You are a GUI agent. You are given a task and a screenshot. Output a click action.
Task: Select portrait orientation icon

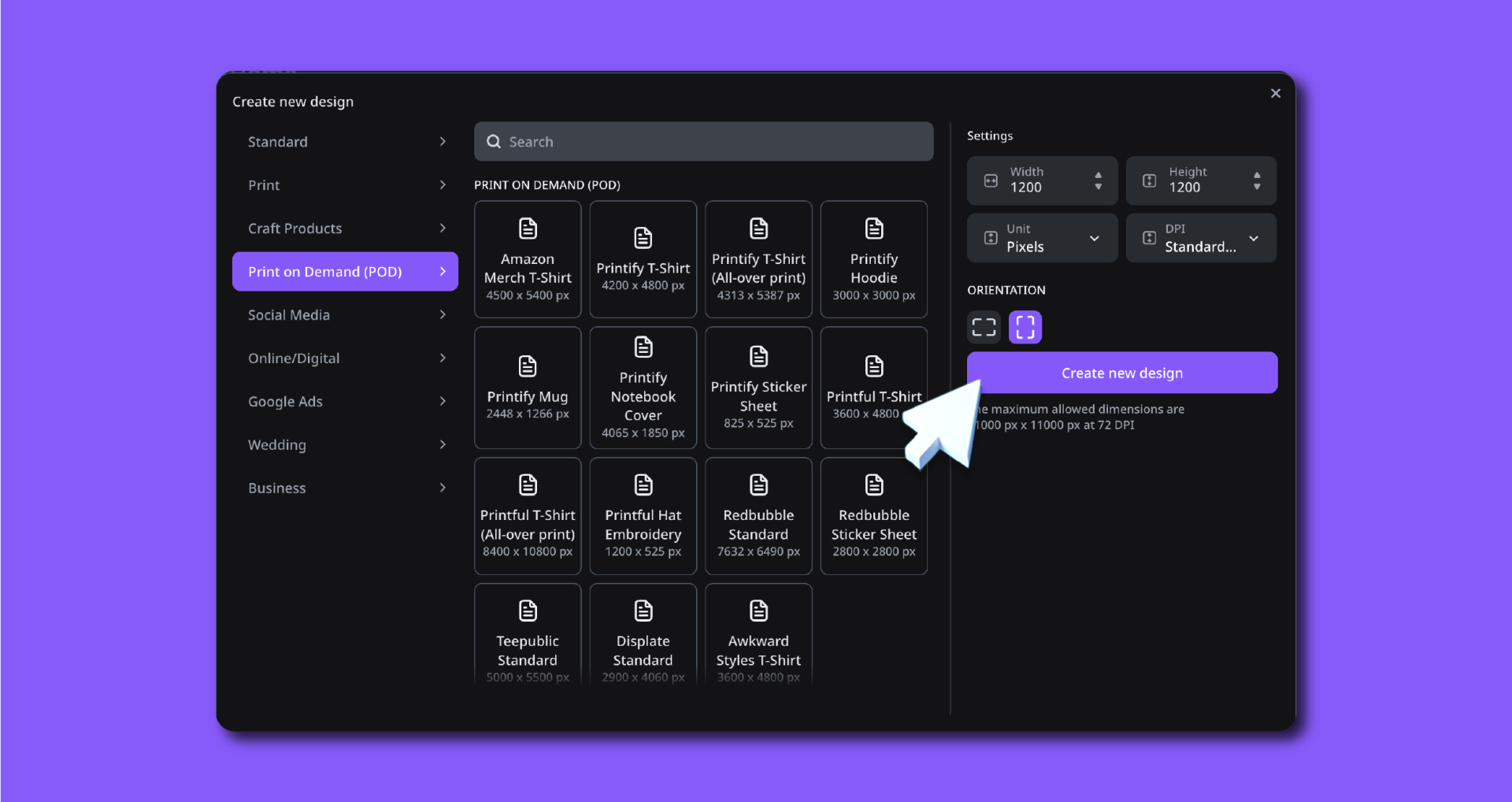1025,327
